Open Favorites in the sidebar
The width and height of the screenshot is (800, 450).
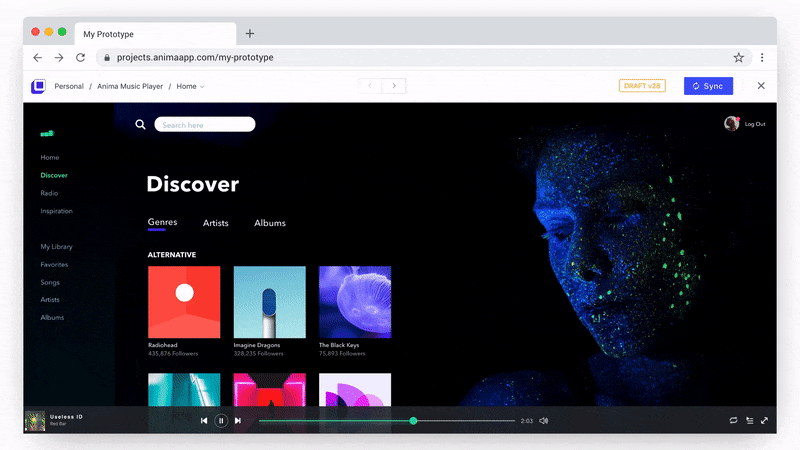[x=54, y=265]
